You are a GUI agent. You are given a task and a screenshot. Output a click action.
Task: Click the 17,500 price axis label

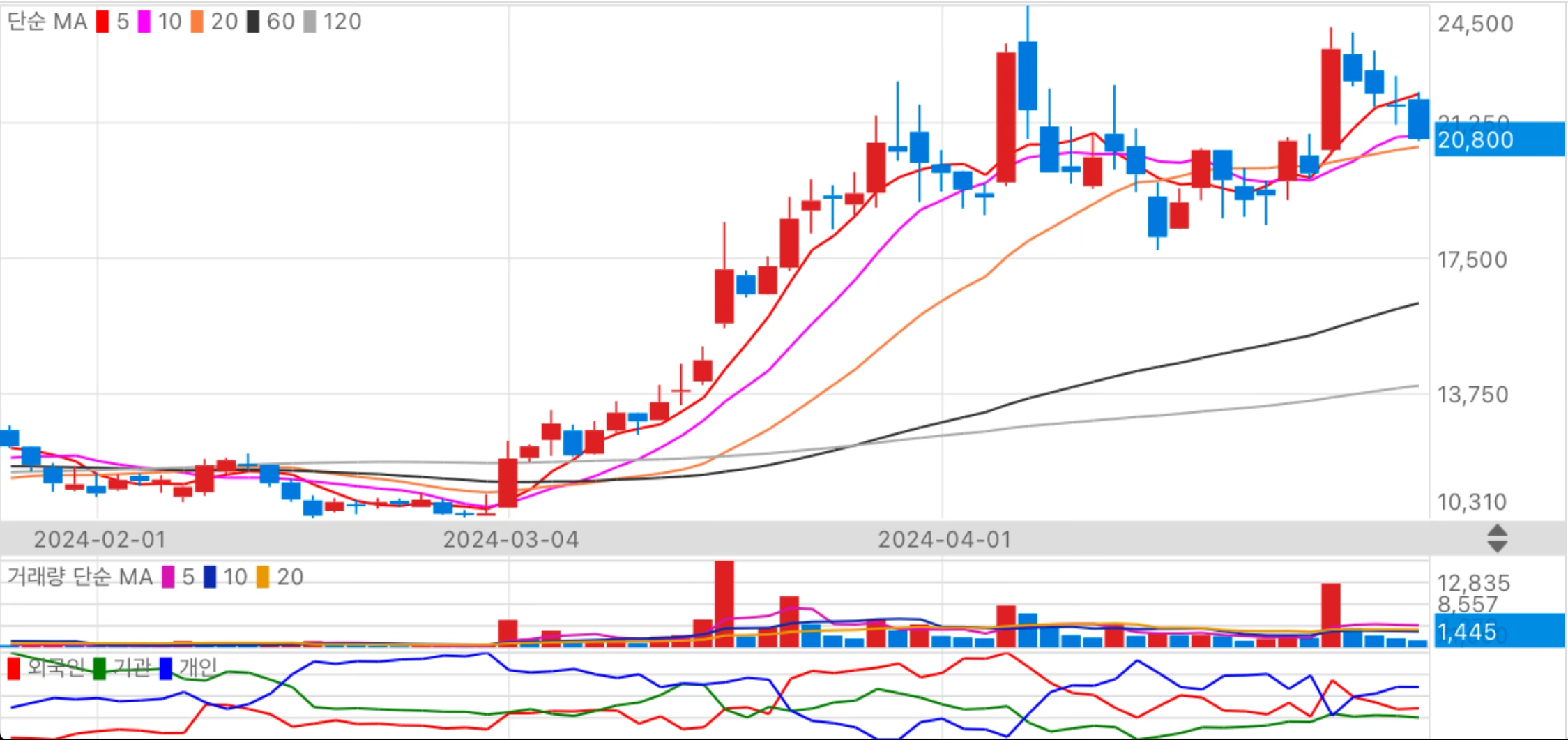pos(1472,260)
